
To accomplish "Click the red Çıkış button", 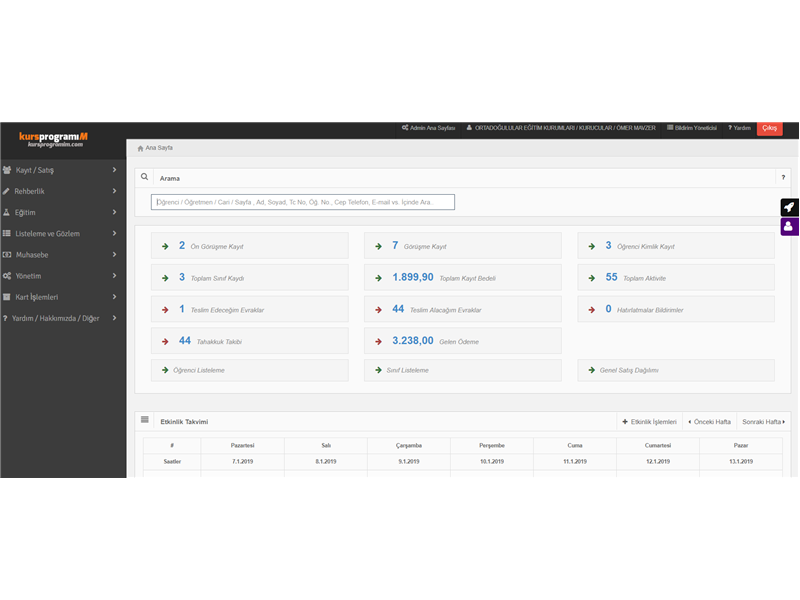I will (x=769, y=128).
